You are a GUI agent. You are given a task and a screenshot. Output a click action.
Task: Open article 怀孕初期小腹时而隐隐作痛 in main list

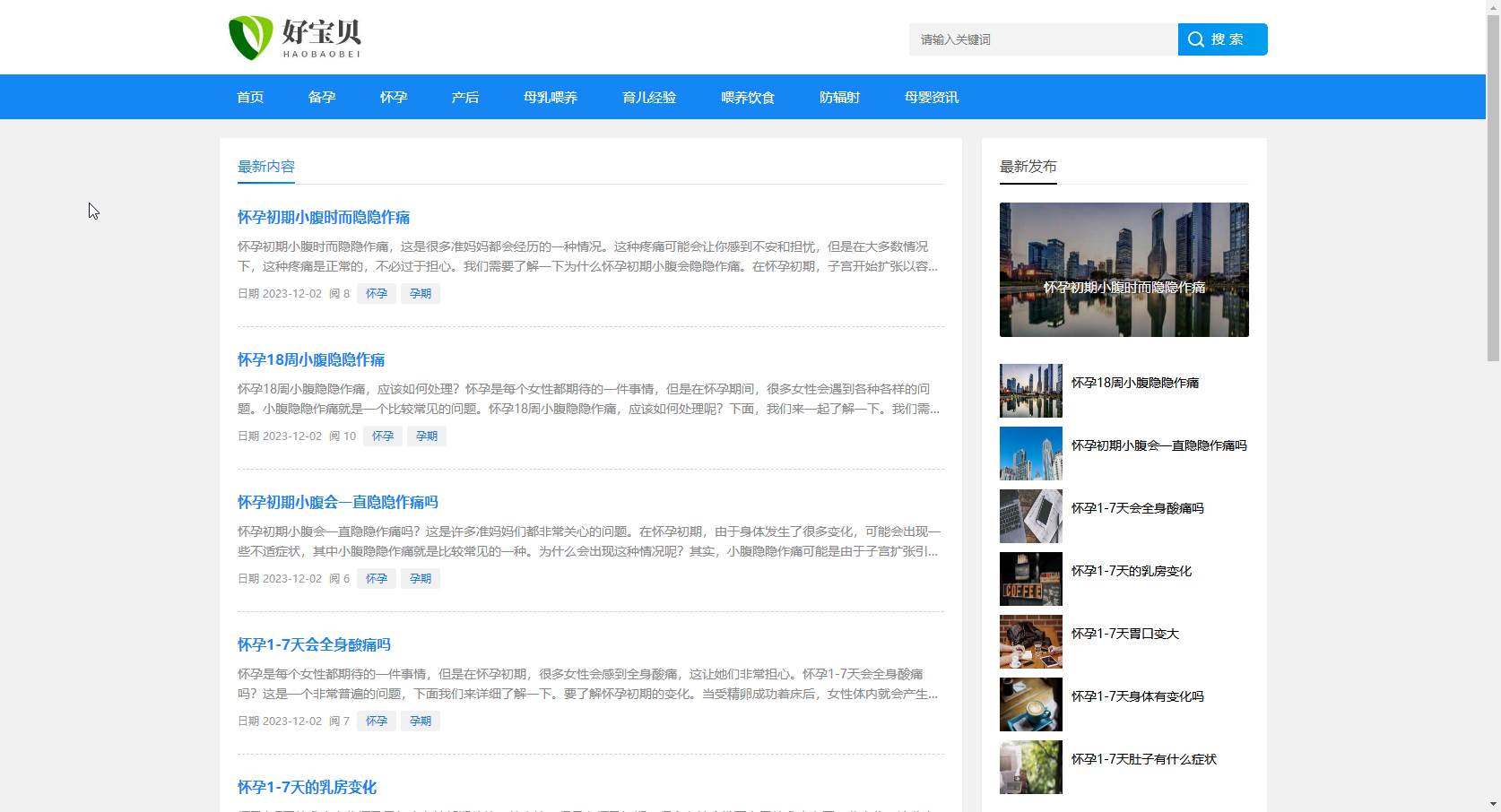pos(324,217)
